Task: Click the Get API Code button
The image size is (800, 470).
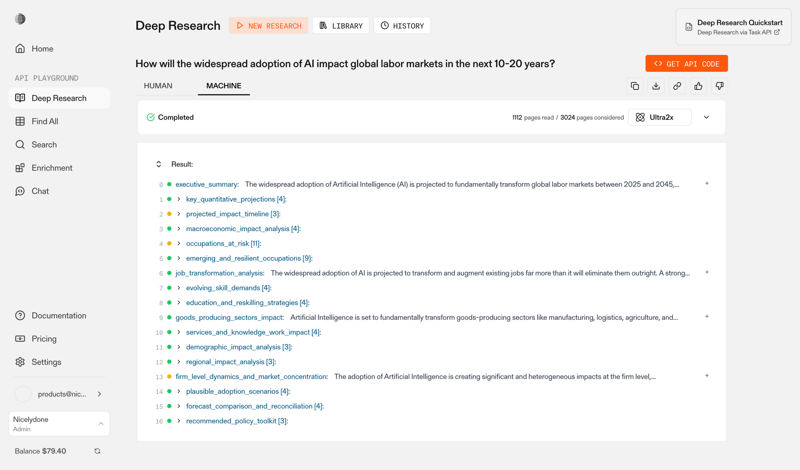Action: [686, 63]
